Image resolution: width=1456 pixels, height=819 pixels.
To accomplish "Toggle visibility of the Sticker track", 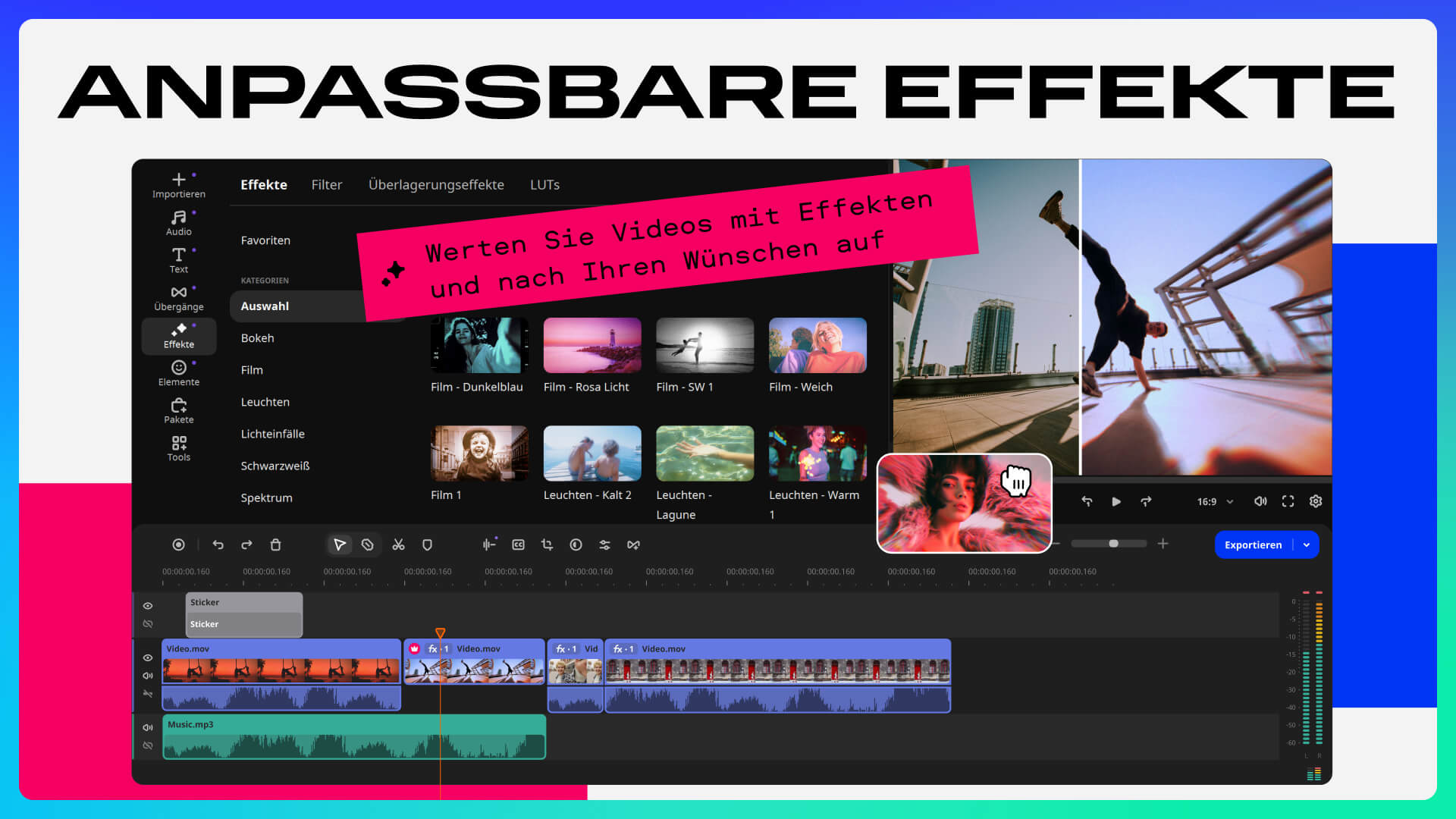I will point(148,605).
